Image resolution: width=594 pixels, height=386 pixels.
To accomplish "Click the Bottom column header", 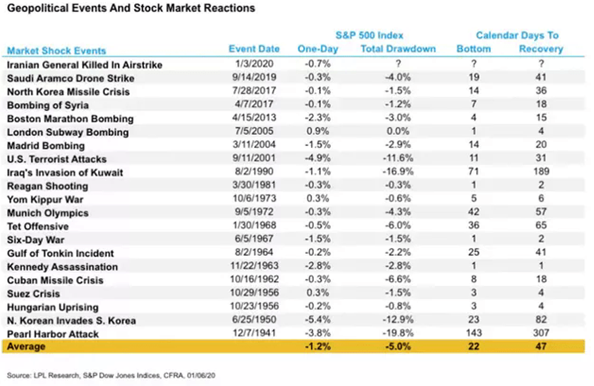I will pos(474,49).
